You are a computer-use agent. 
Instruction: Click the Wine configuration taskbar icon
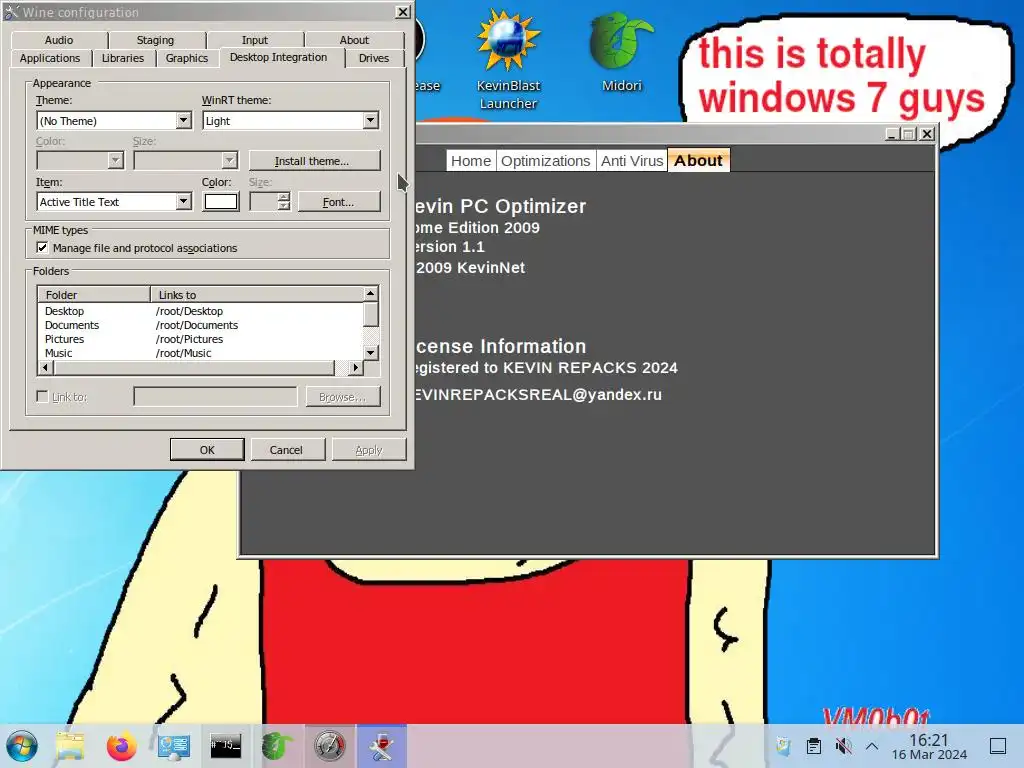(381, 746)
